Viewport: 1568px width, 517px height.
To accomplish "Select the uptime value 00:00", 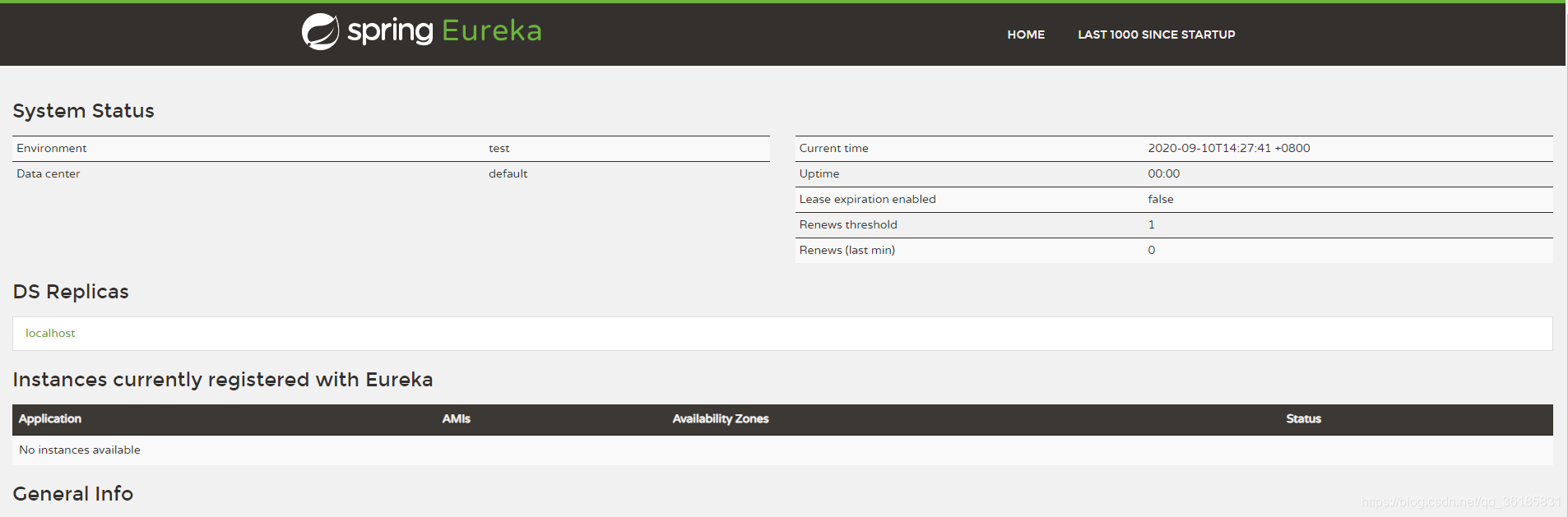I will coord(1163,173).
